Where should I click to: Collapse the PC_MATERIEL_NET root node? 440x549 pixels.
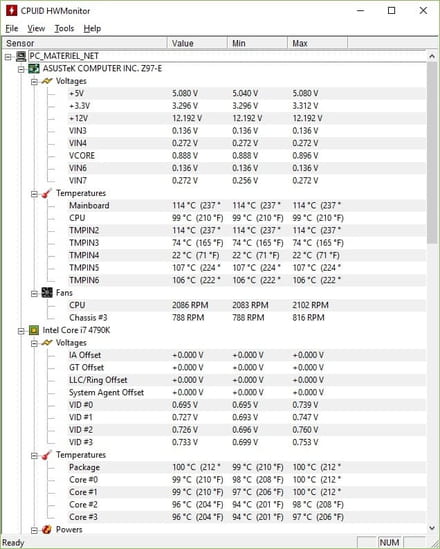tap(8, 57)
